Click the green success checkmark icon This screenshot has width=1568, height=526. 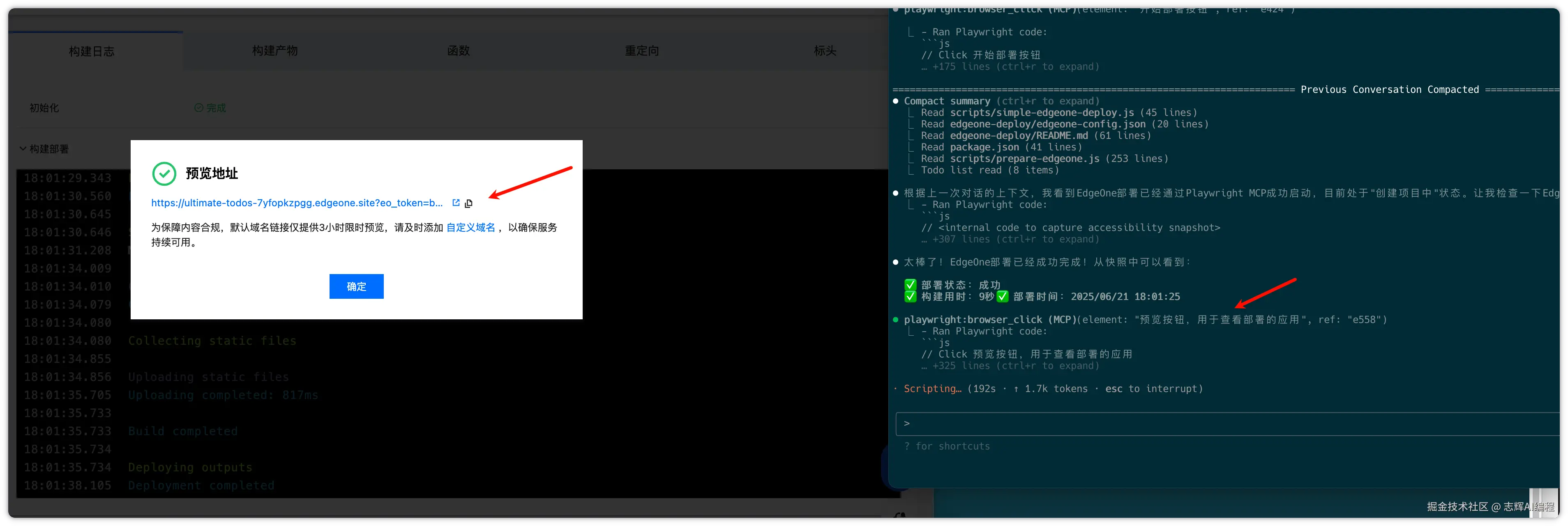tap(164, 173)
